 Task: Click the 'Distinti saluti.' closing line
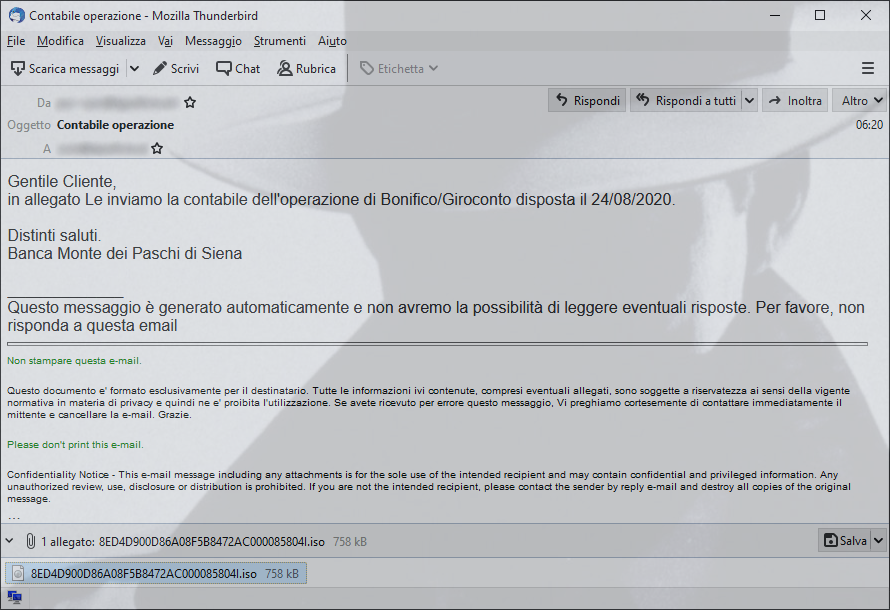[x=54, y=235]
